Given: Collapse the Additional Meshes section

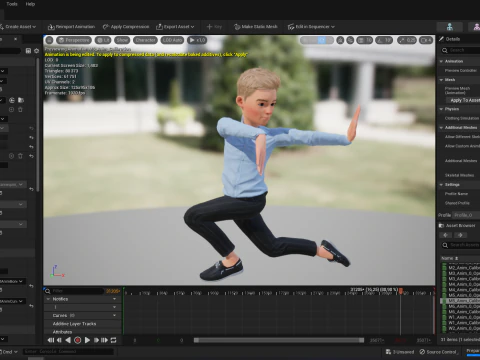Looking at the screenshot, I should (x=441, y=128).
